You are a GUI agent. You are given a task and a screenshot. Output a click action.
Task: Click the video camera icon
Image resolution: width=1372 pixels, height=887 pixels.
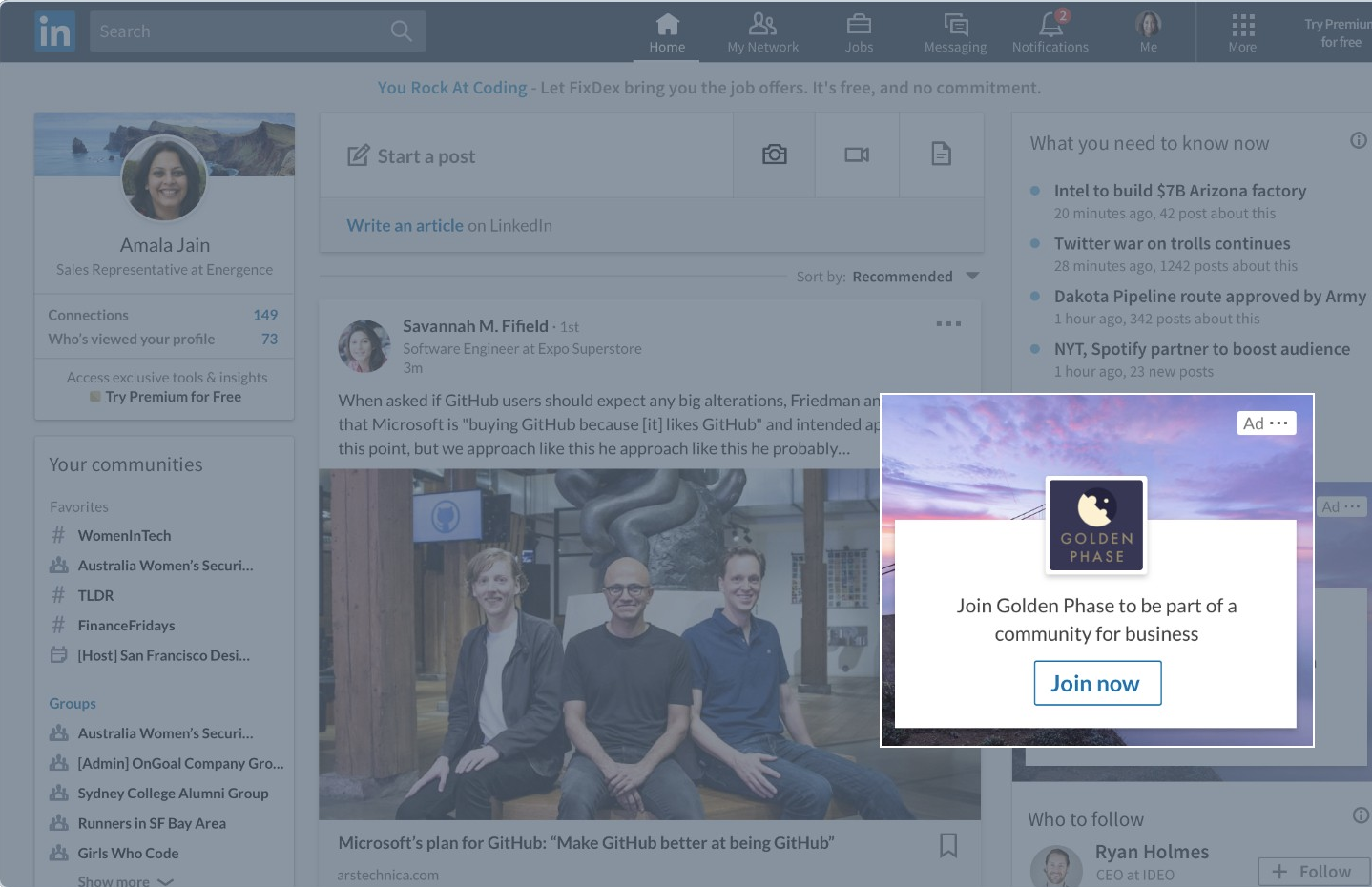point(857,155)
